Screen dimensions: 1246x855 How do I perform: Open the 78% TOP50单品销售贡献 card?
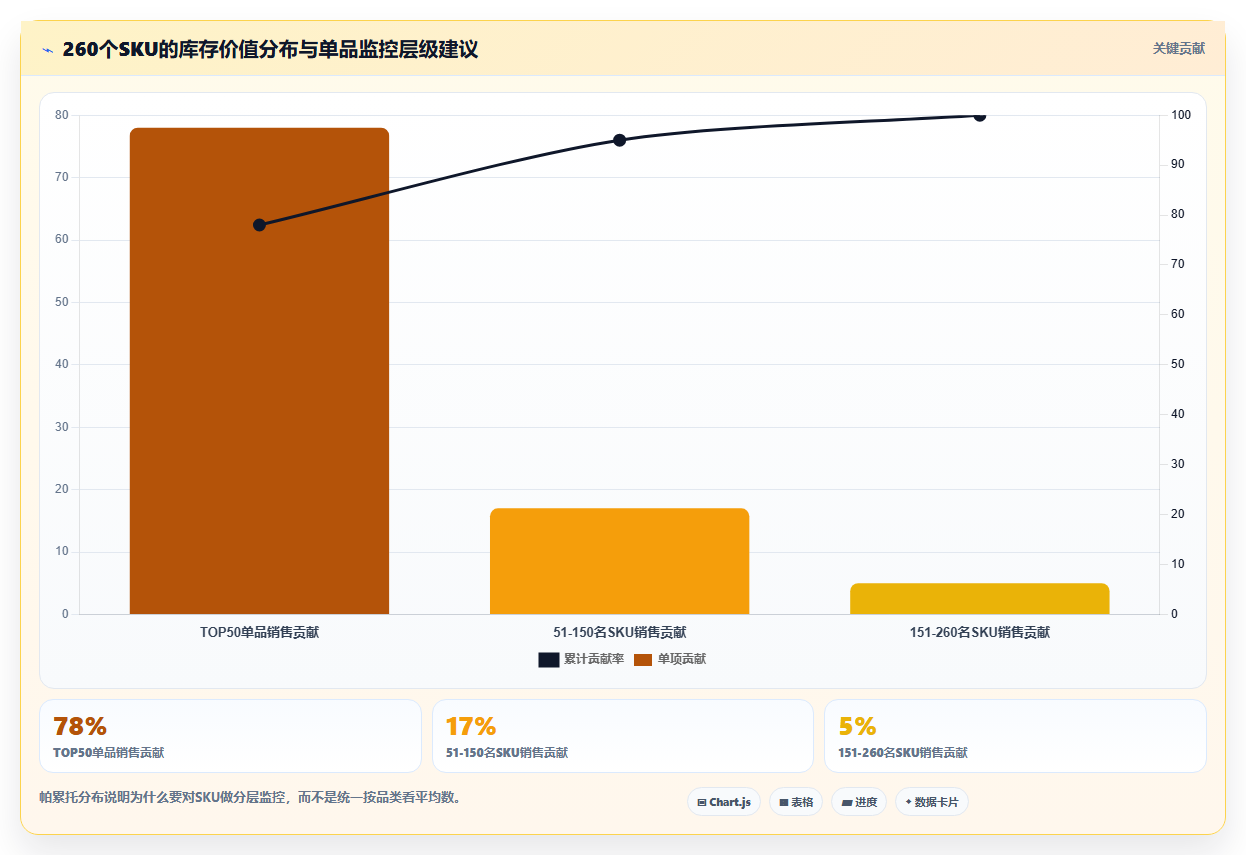[230, 736]
